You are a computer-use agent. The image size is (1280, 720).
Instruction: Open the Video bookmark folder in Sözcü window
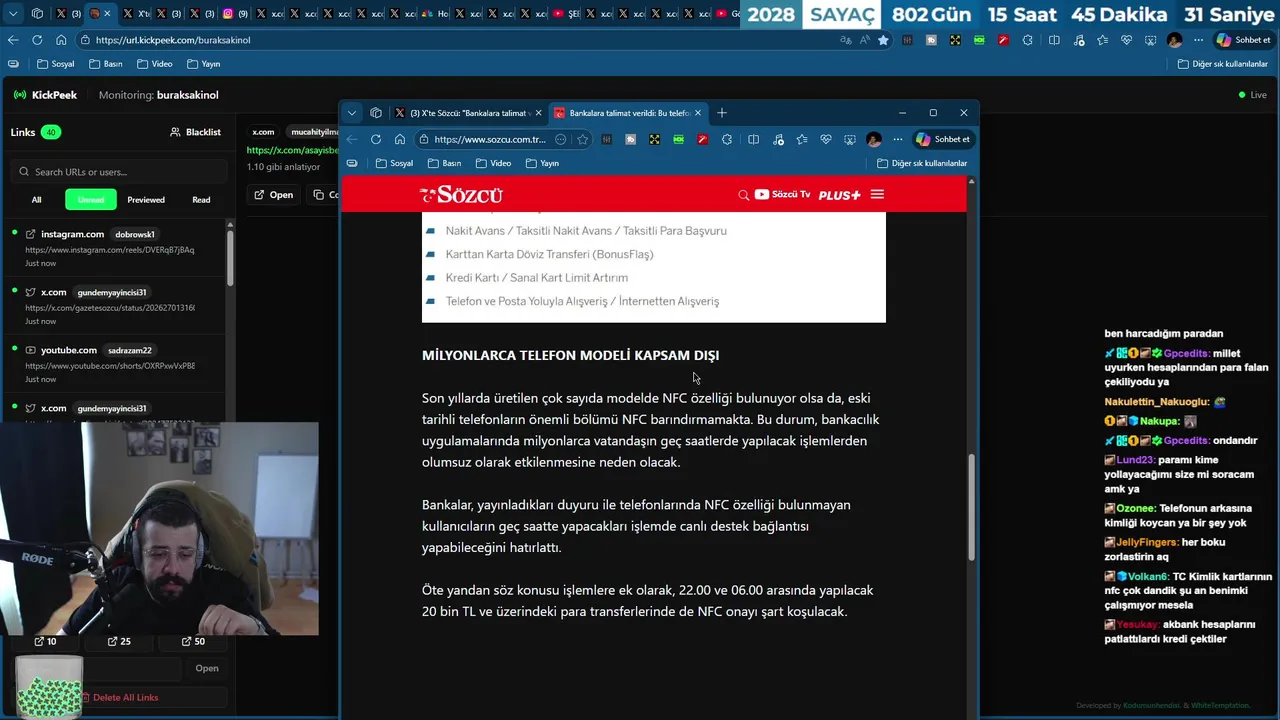(493, 163)
